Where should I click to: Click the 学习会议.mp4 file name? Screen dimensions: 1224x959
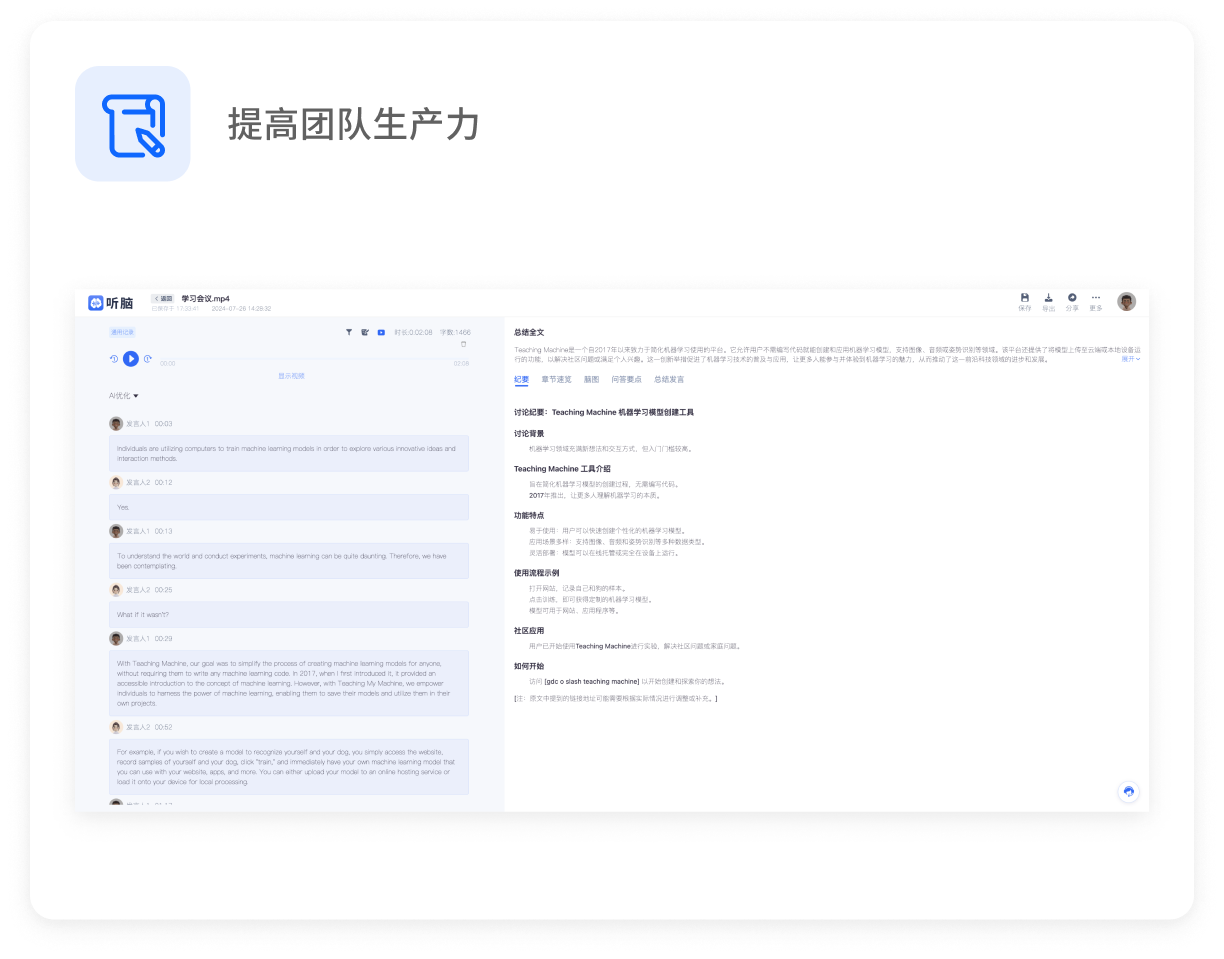[205, 298]
